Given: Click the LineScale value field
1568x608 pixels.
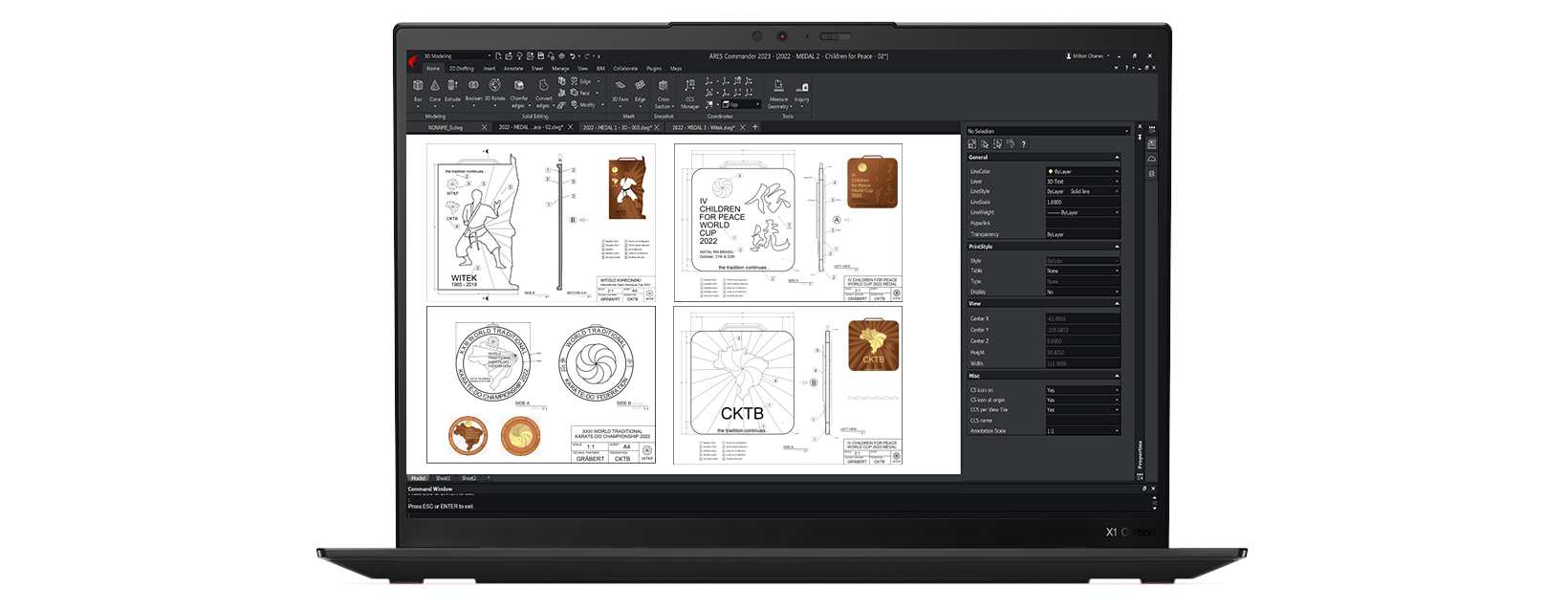Looking at the screenshot, I should coord(1082,203).
